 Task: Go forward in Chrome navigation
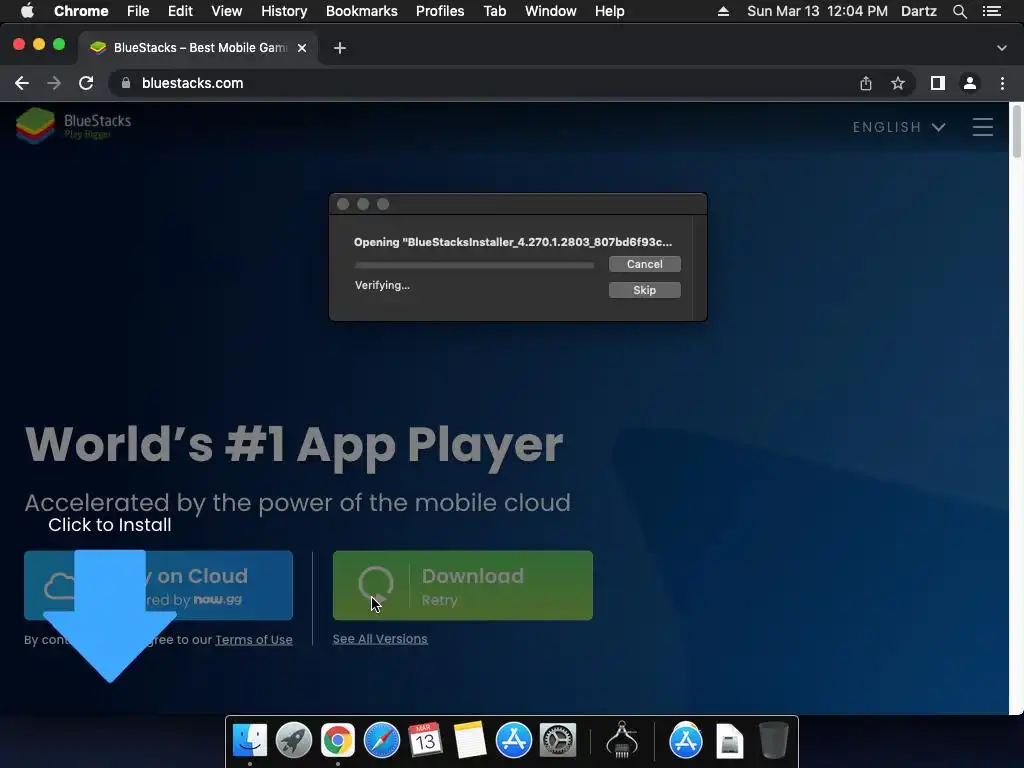[x=54, y=83]
